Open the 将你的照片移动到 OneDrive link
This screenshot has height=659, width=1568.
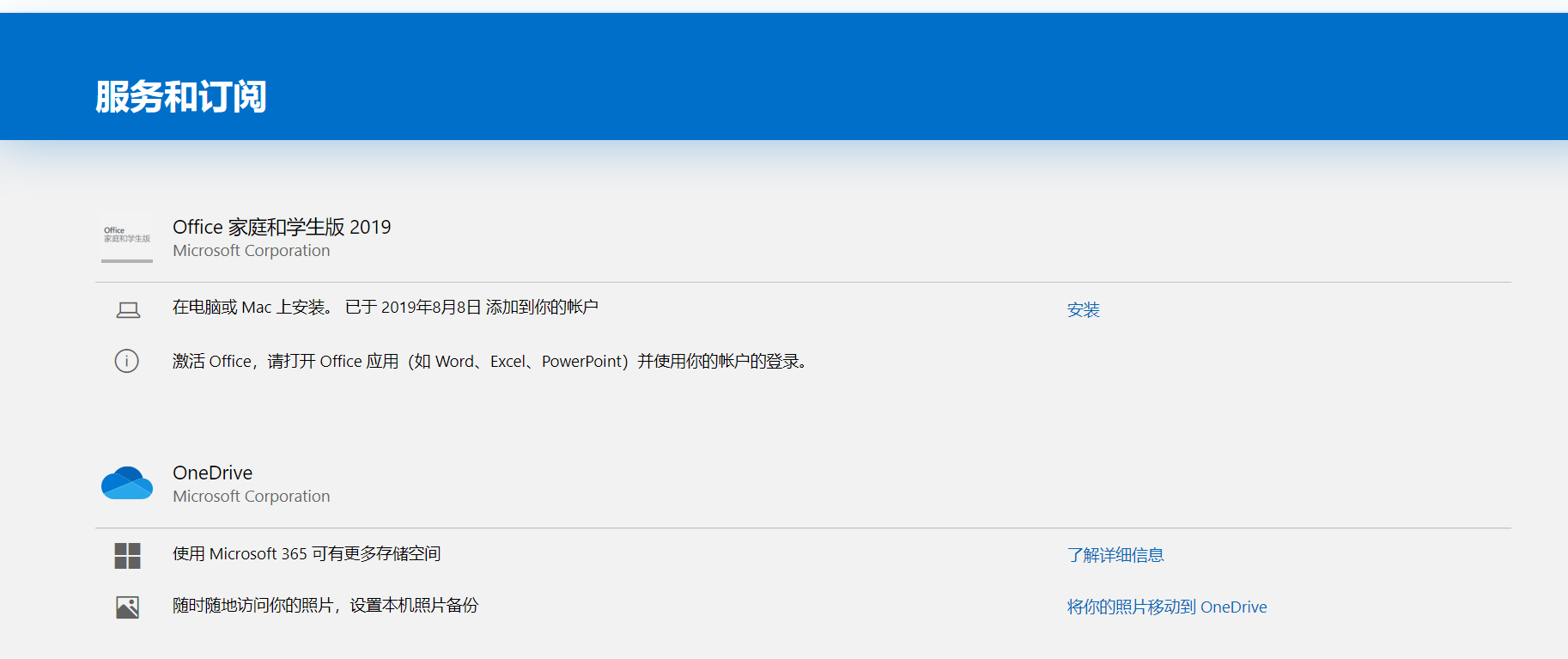click(1167, 607)
